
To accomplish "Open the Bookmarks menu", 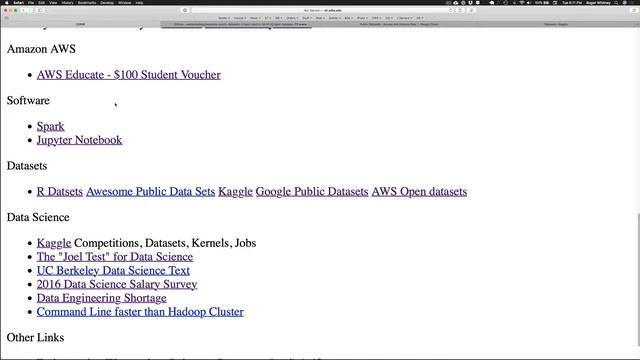I will pyautogui.click(x=87, y=3).
